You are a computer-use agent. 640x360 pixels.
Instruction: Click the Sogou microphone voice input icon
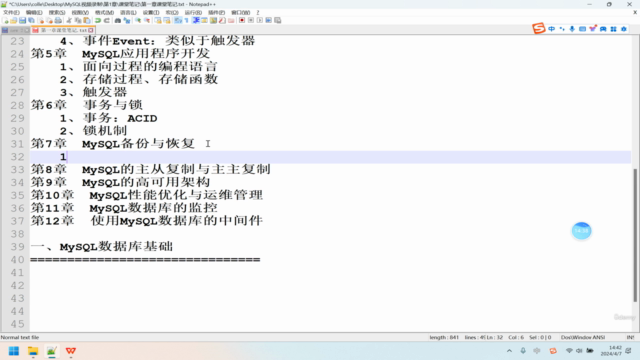(572, 29)
